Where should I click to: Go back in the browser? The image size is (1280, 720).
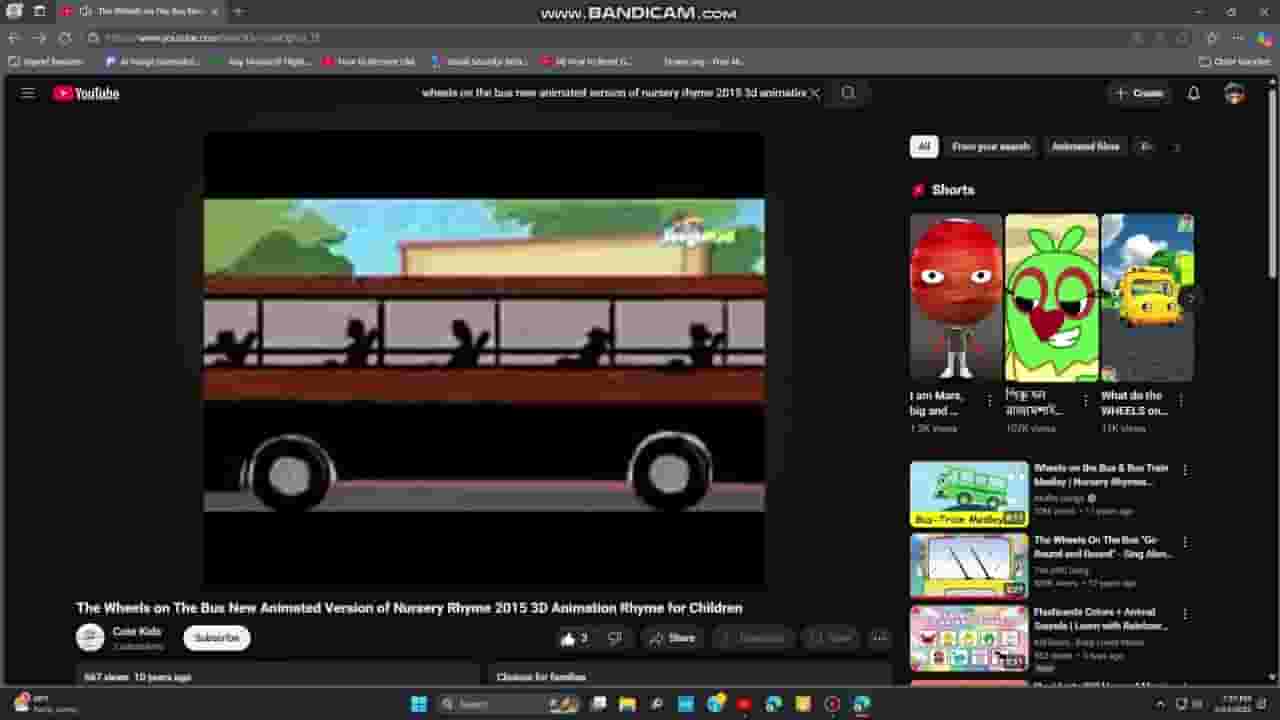(x=14, y=38)
